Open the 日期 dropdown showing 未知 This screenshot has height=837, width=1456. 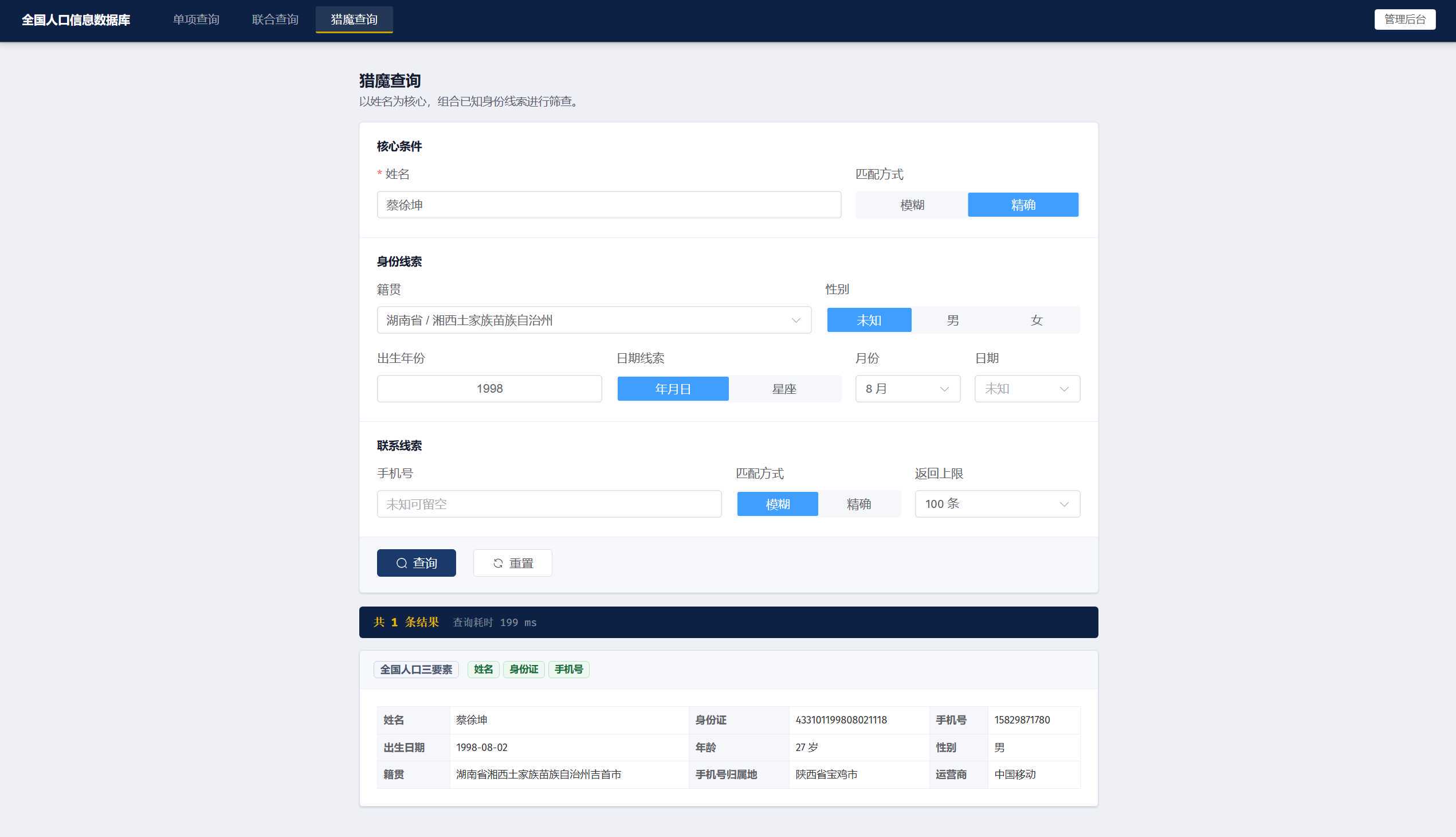[x=1027, y=389]
